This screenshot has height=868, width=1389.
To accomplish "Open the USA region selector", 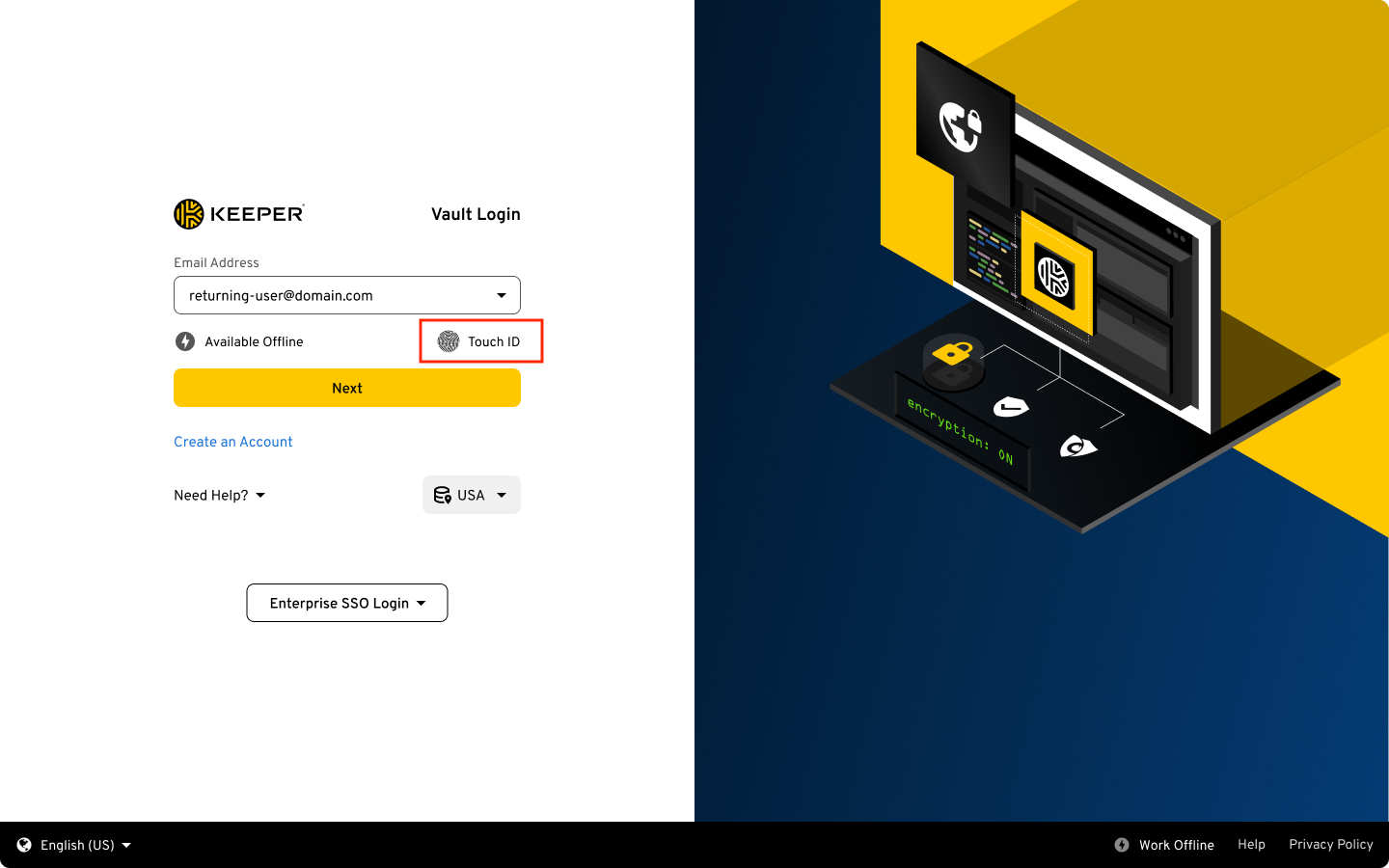I will coord(472,495).
